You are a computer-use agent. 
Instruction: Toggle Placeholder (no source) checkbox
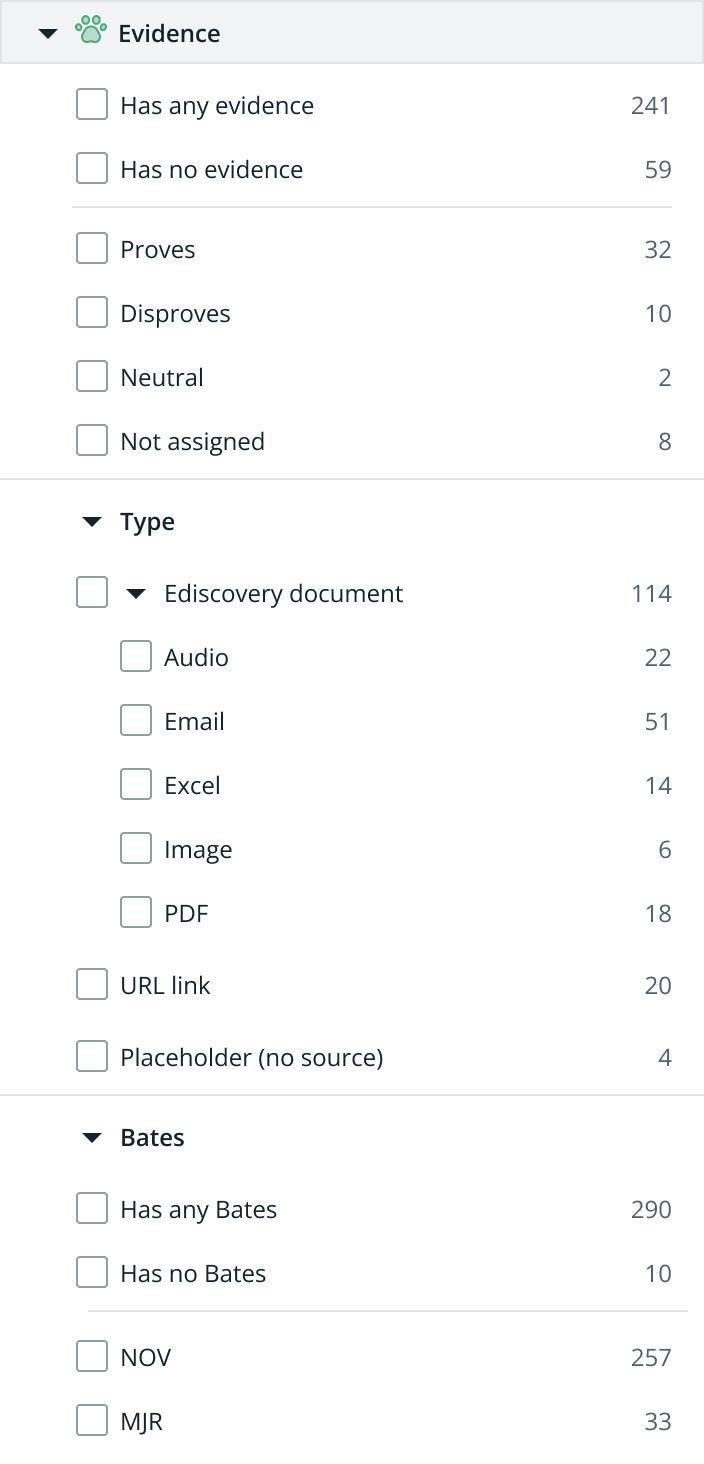point(92,1057)
